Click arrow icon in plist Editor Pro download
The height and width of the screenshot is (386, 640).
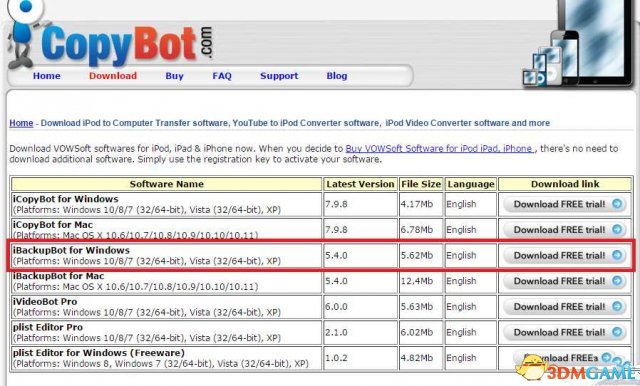[x=617, y=332]
